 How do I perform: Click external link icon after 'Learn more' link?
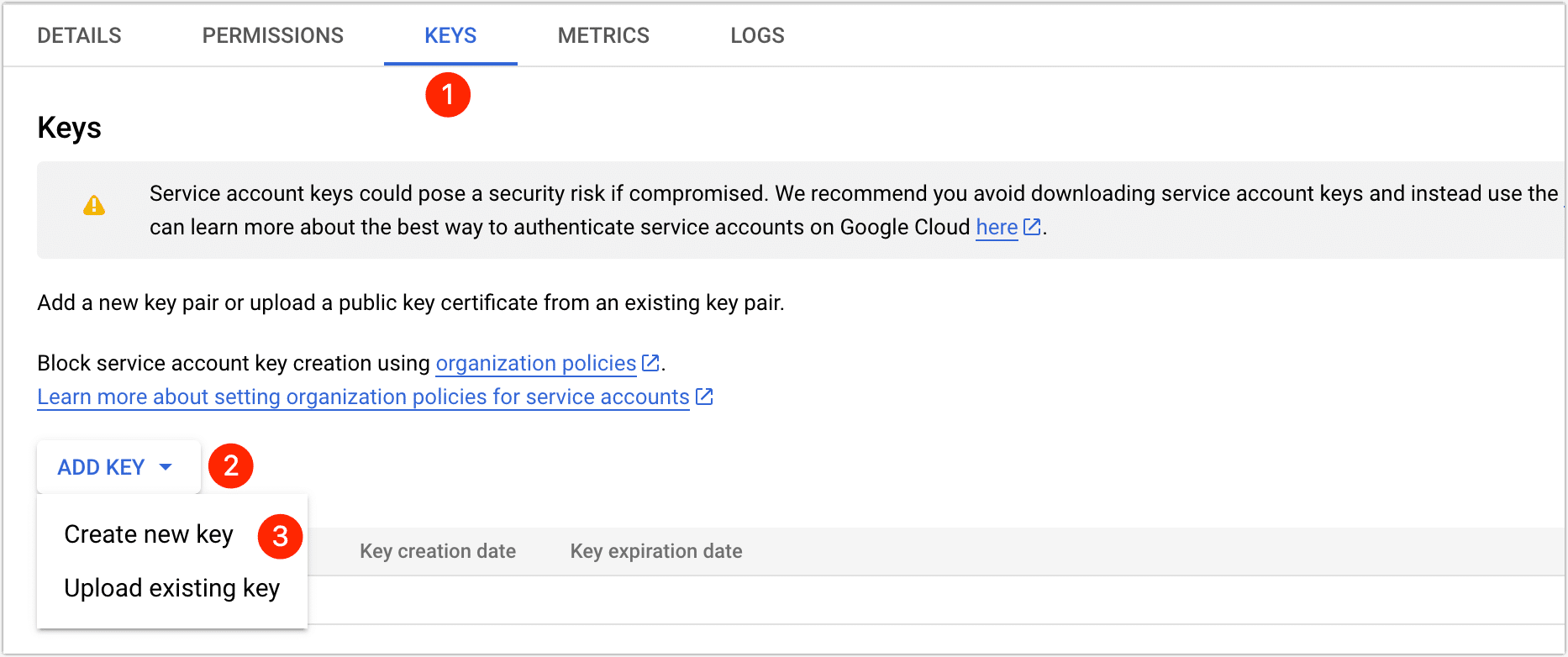(704, 397)
